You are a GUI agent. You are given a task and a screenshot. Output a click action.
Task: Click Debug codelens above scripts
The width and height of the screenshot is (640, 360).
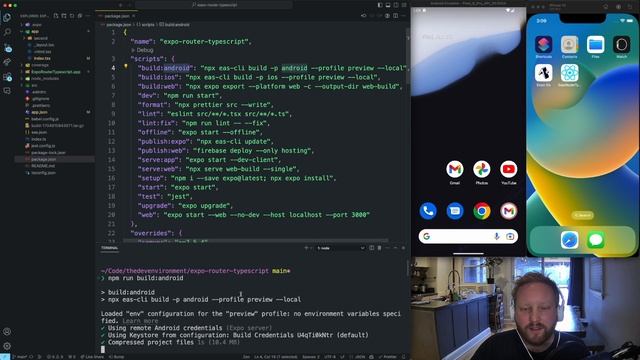click(145, 50)
